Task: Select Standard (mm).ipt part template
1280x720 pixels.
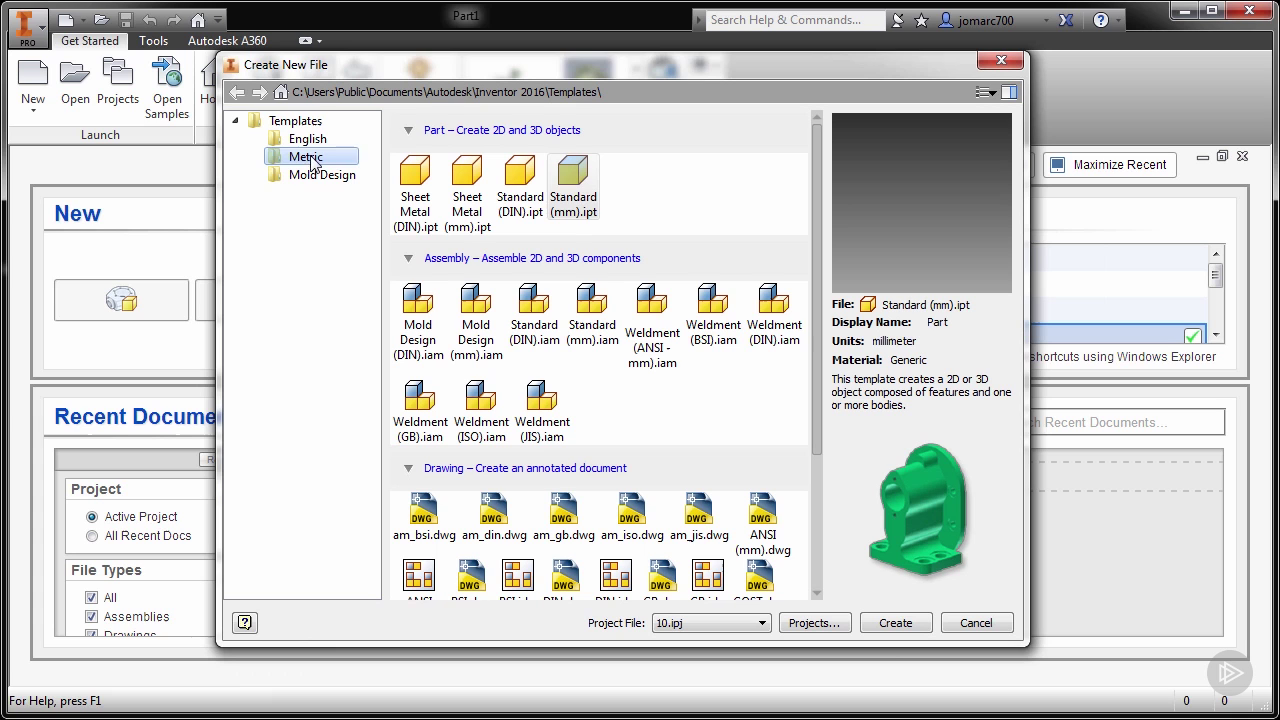Action: pos(573,186)
